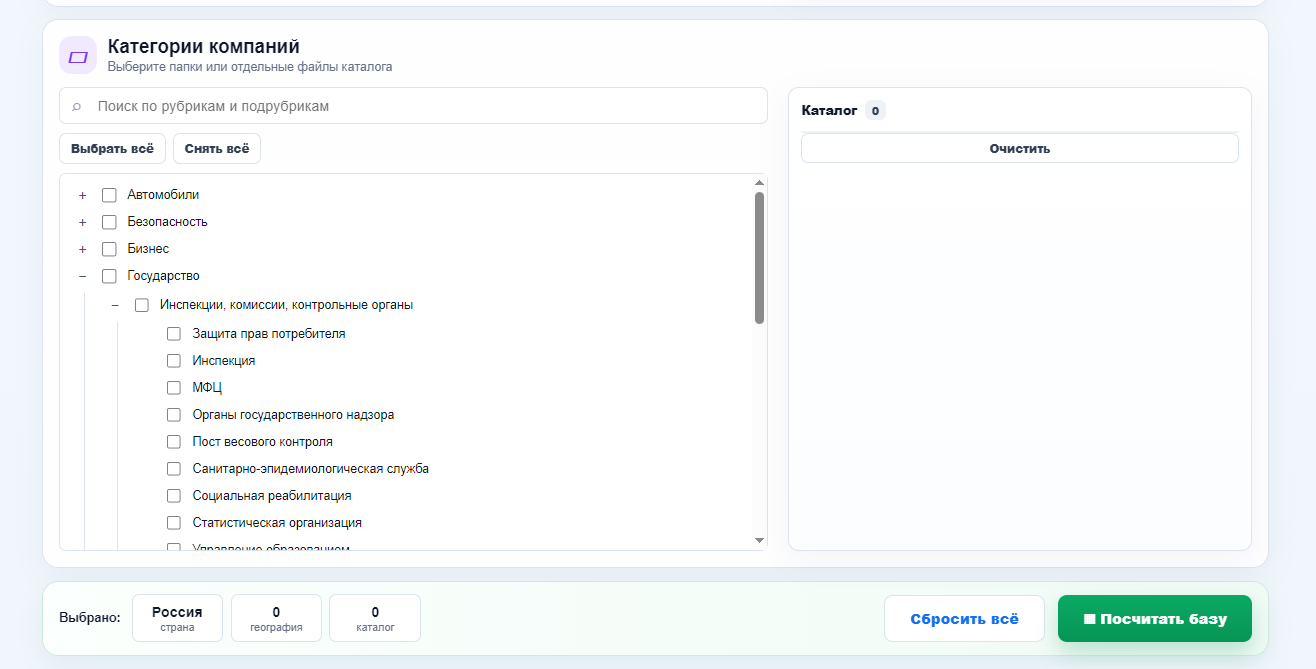
Task: Tick the Статистическая организация checkbox
Action: pyautogui.click(x=174, y=523)
